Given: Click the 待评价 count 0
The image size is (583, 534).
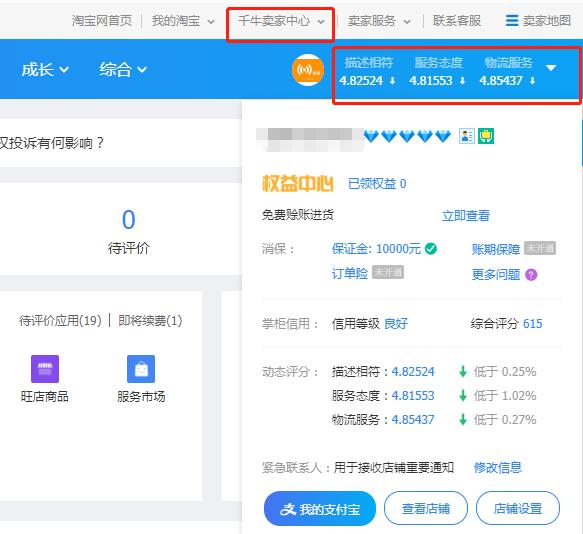Looking at the screenshot, I should (x=129, y=219).
